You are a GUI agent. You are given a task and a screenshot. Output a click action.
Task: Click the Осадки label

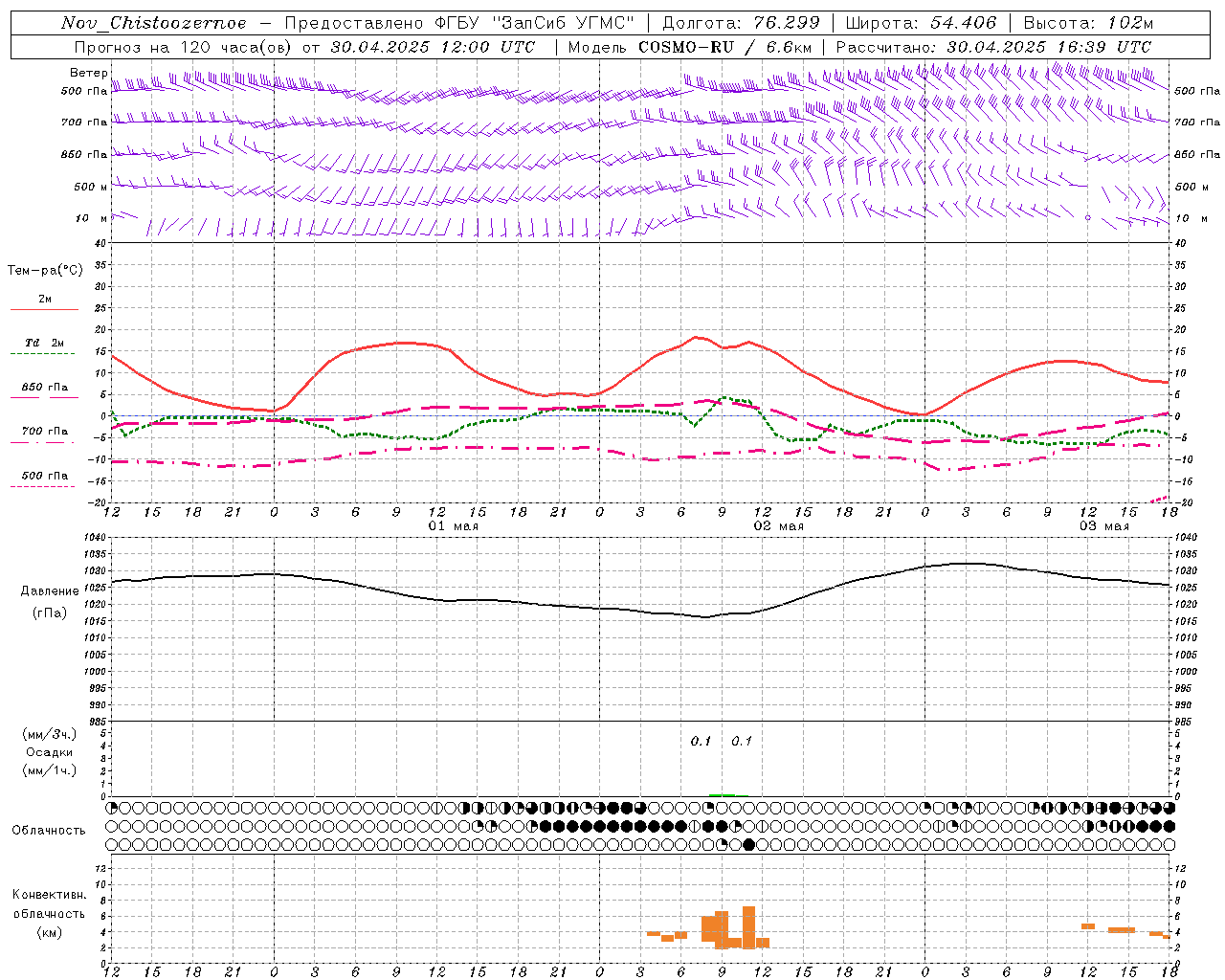(49, 752)
